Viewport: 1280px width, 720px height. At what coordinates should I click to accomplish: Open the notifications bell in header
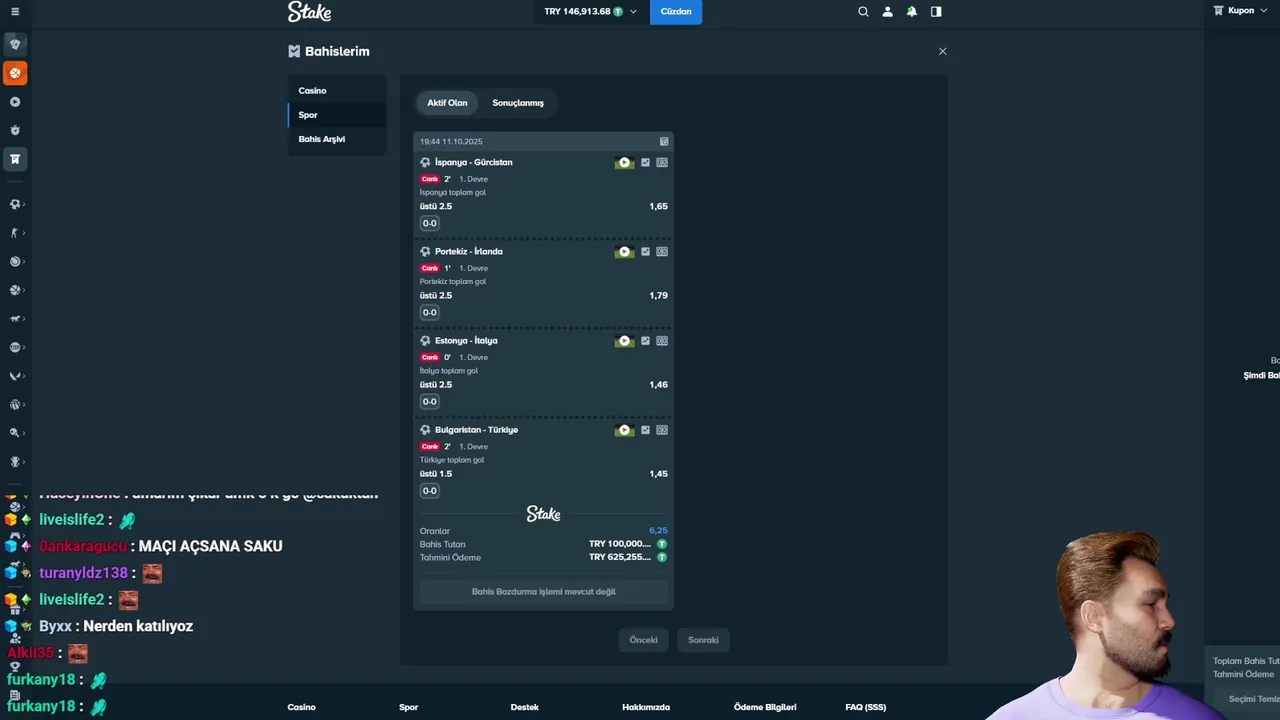[x=911, y=12]
